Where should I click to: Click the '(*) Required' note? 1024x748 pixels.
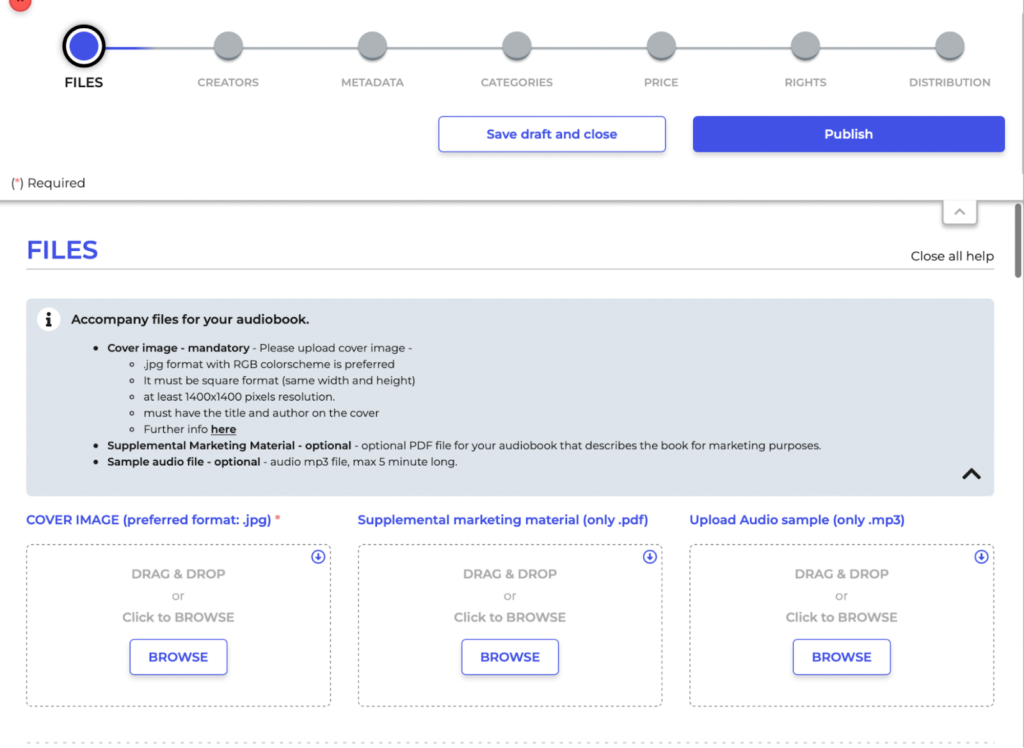[x=48, y=183]
